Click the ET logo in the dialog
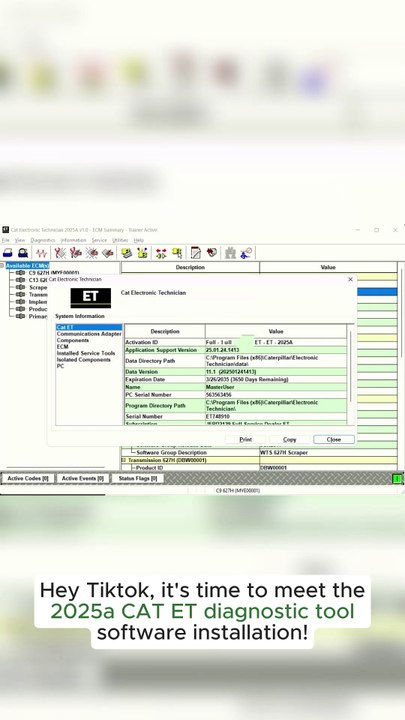Viewport: 405px width, 720px height. [x=90, y=297]
